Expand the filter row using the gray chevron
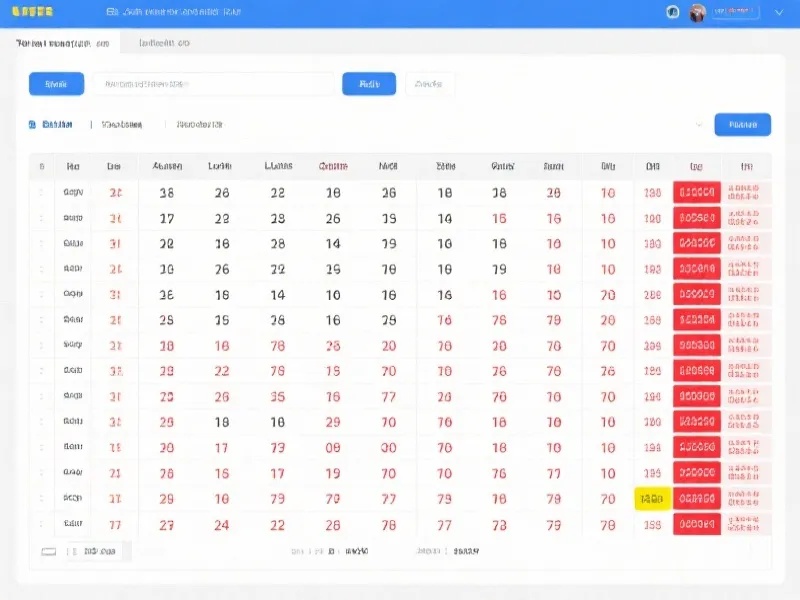This screenshot has height=600, width=800. pyautogui.click(x=699, y=125)
